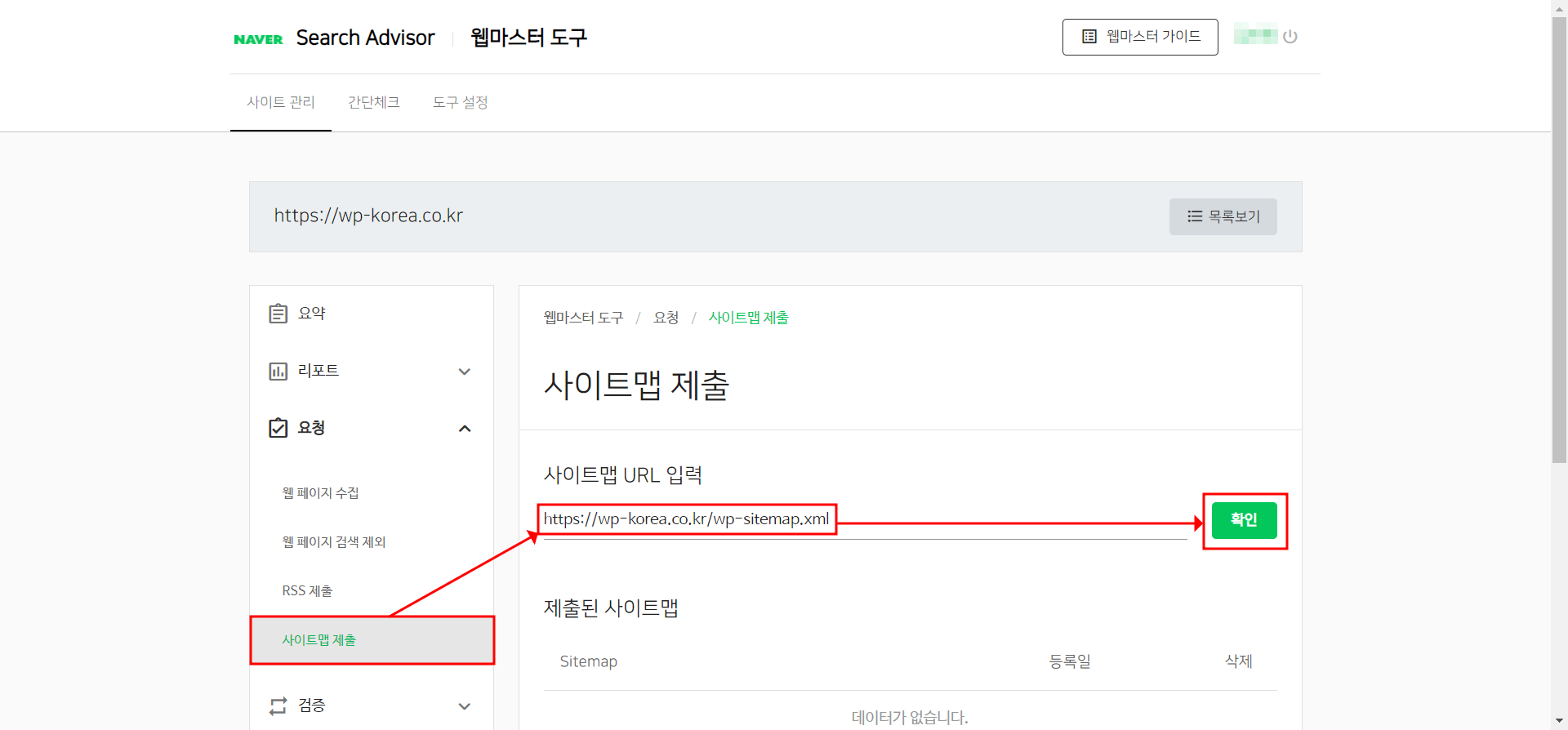
Task: Click the vertical scrollbar thumb
Action: [1559, 238]
